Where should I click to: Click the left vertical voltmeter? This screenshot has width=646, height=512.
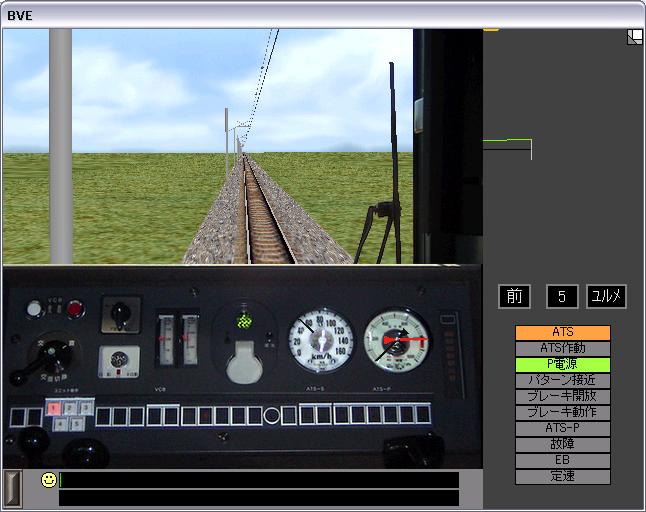click(166, 340)
